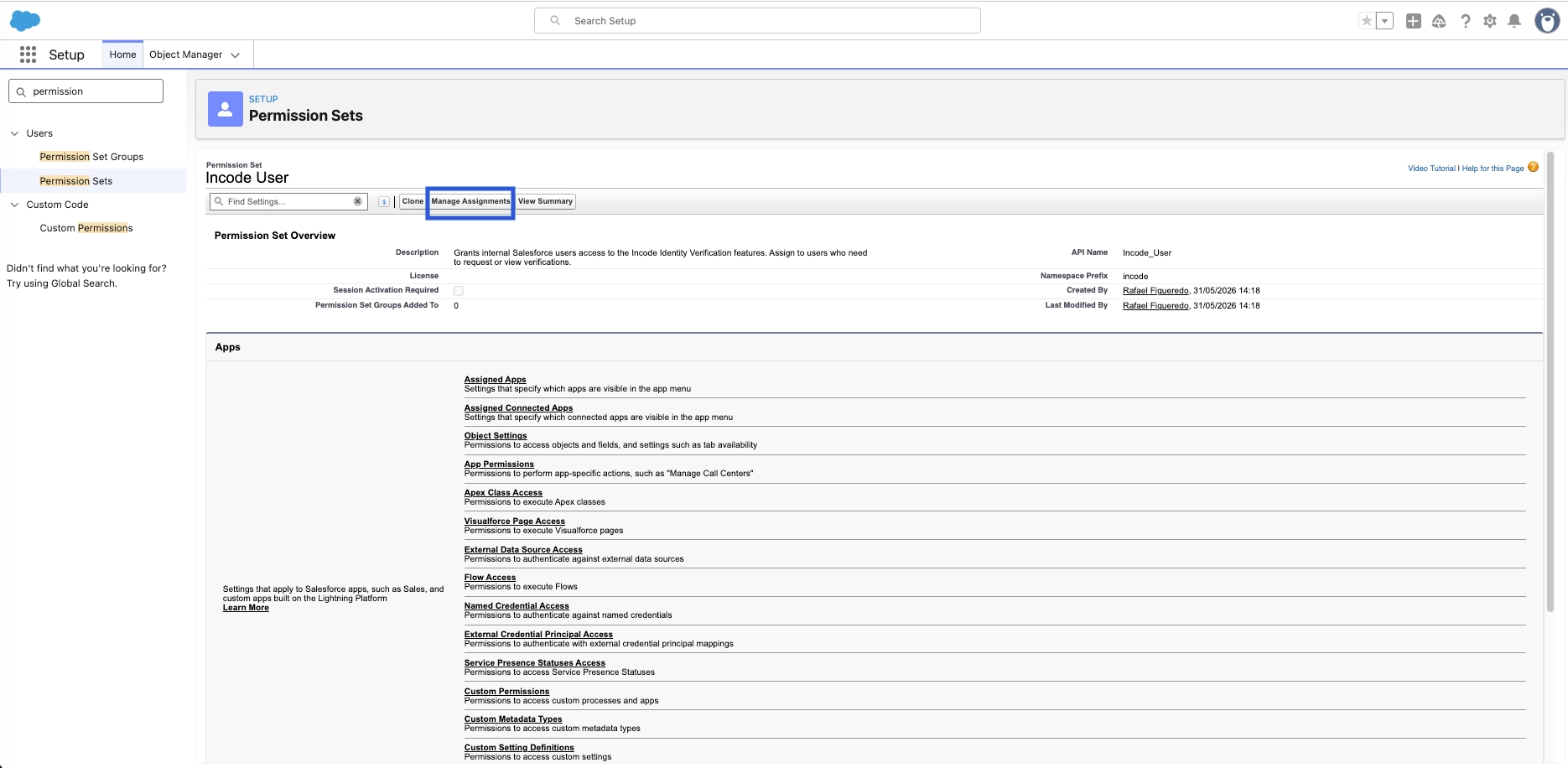The height and width of the screenshot is (768, 1568).
Task: Click the orange help icon near Help for this Page
Action: point(1533,167)
